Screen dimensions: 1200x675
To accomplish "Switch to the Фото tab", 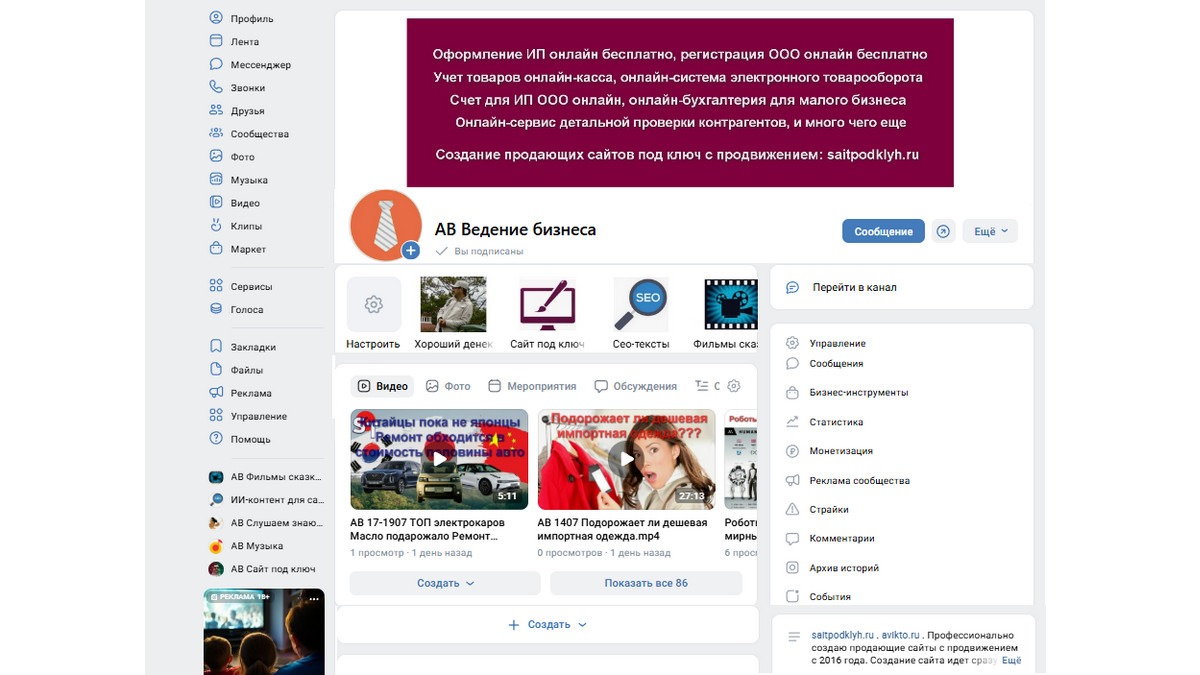I will click(448, 386).
